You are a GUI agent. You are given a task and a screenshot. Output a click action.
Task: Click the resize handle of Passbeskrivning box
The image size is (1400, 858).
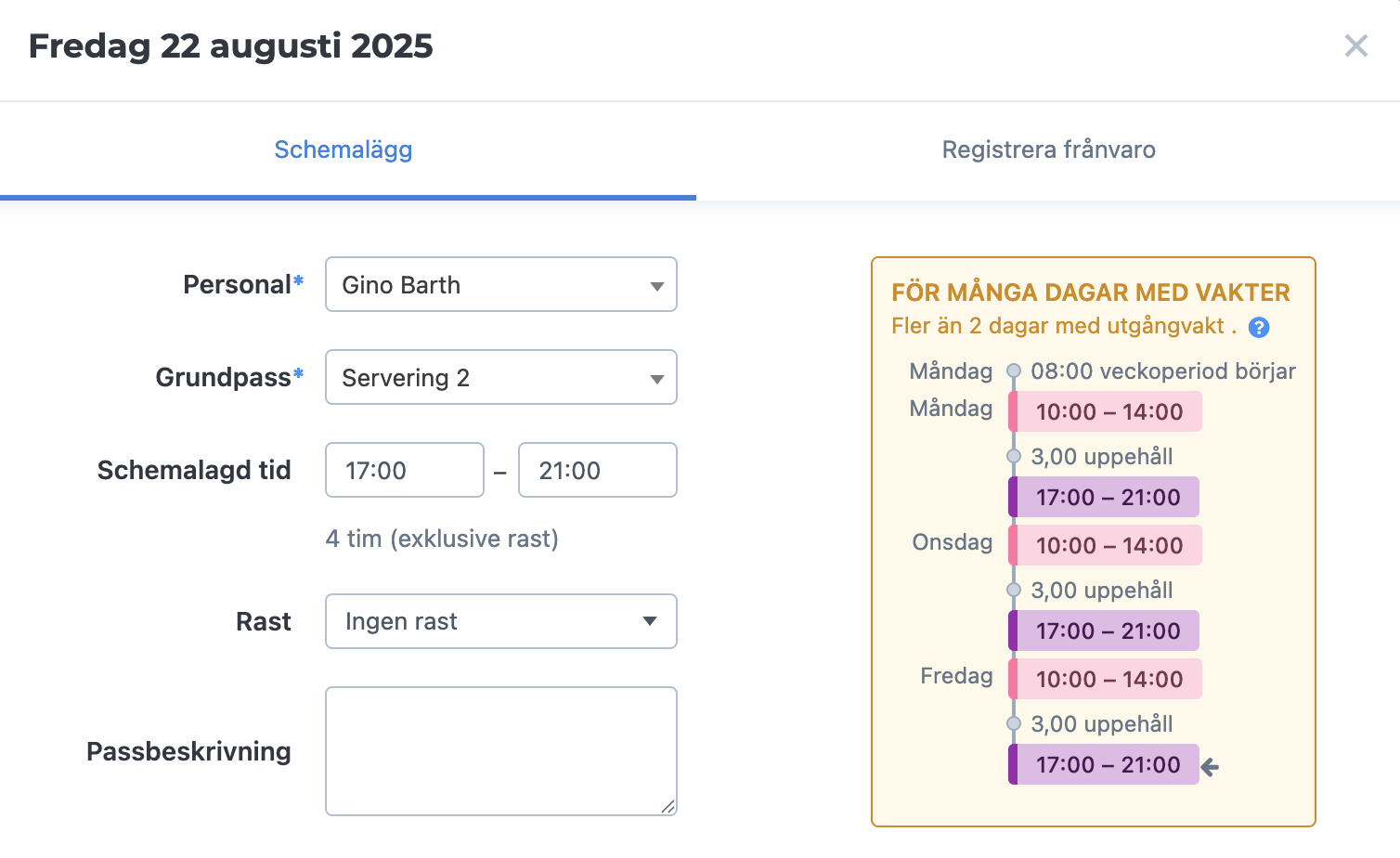click(x=668, y=807)
